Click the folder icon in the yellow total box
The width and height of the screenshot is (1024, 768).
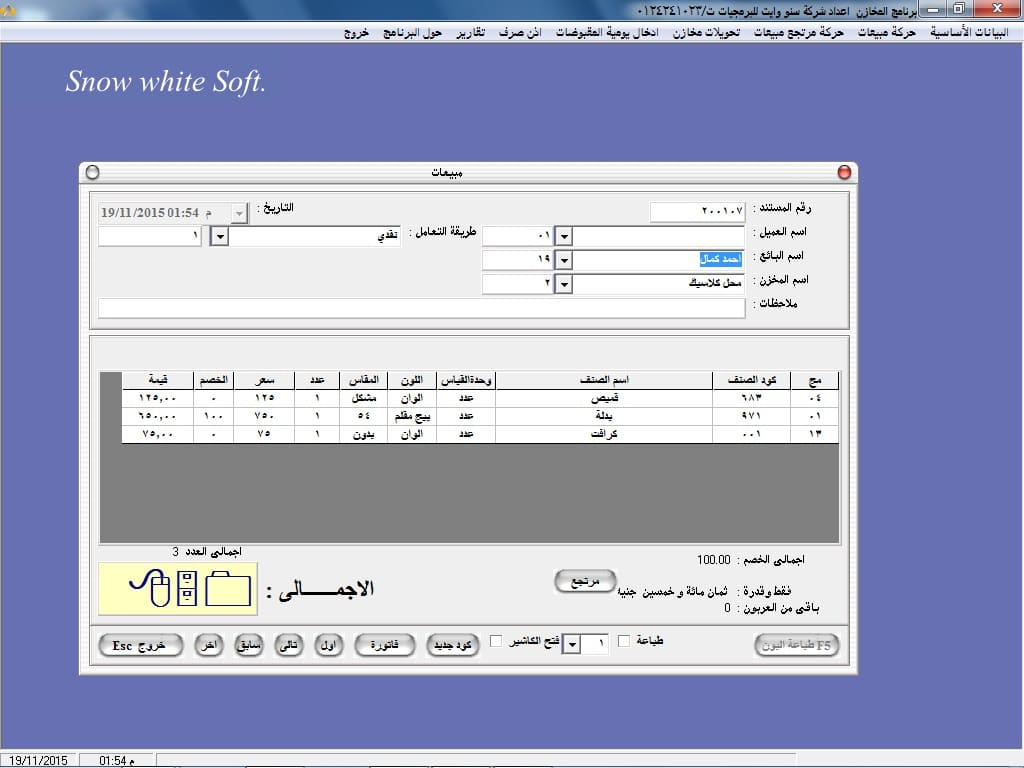click(x=228, y=588)
